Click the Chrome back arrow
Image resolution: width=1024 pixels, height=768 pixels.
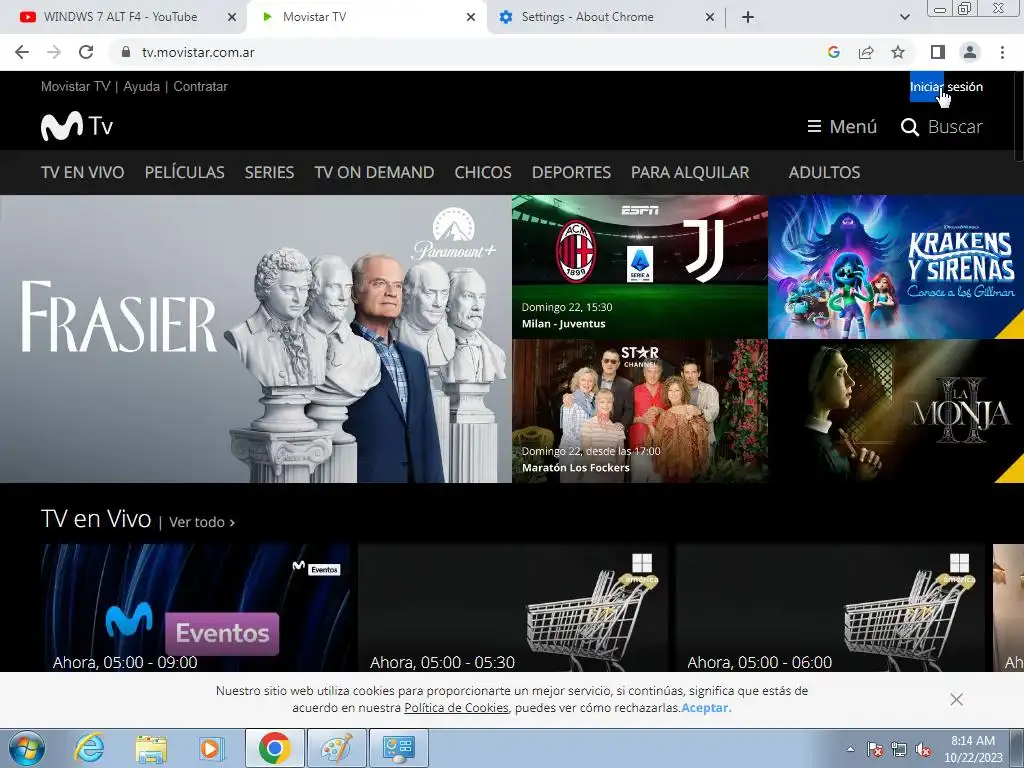(22, 52)
